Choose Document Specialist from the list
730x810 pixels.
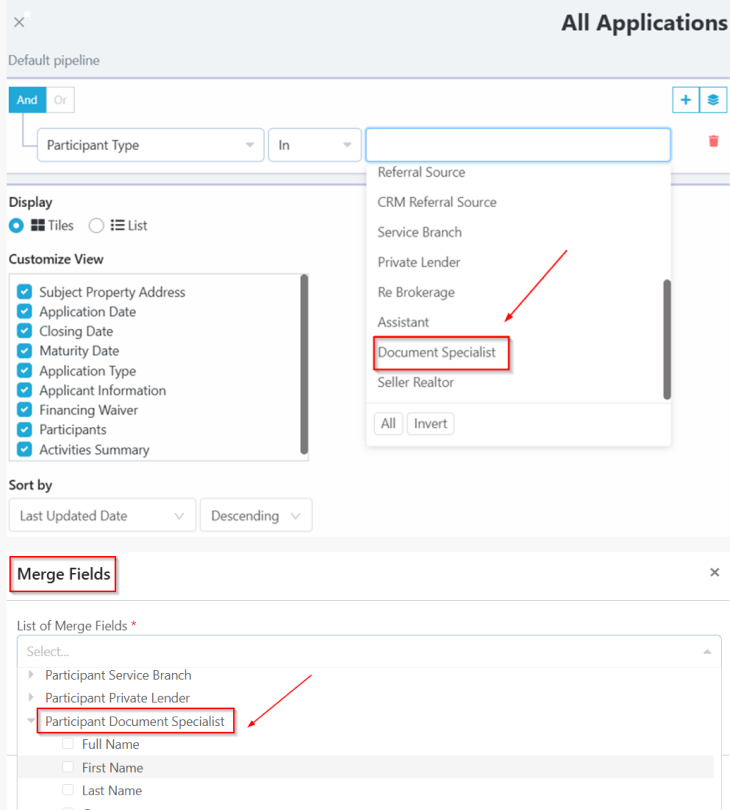pyautogui.click(x=437, y=352)
